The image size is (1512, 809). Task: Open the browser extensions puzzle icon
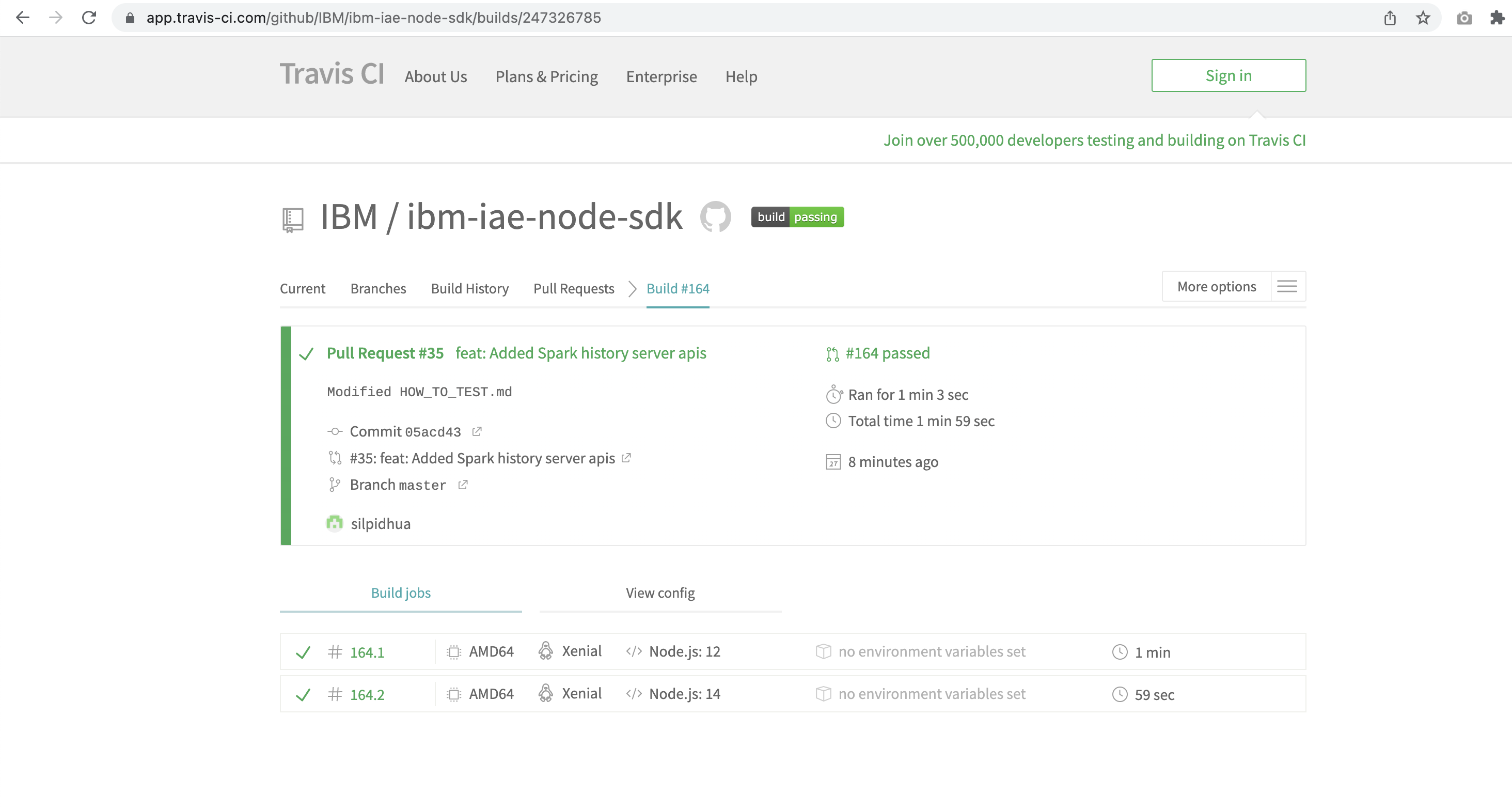click(1498, 18)
